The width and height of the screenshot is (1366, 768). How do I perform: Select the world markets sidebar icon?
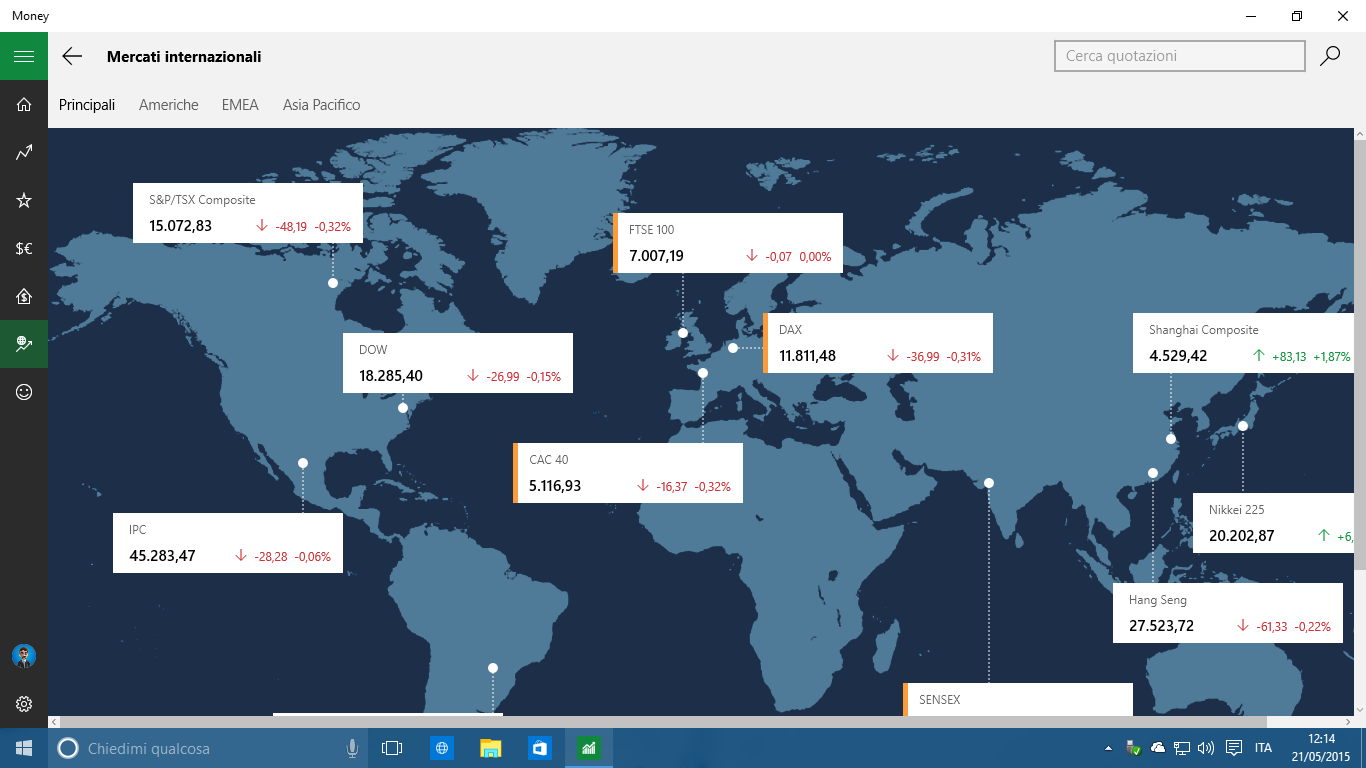pyautogui.click(x=24, y=344)
